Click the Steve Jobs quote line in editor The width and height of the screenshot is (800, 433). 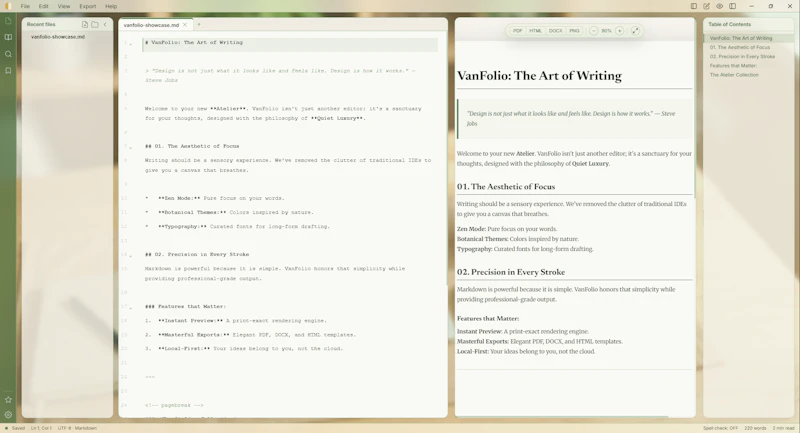[x=280, y=75]
